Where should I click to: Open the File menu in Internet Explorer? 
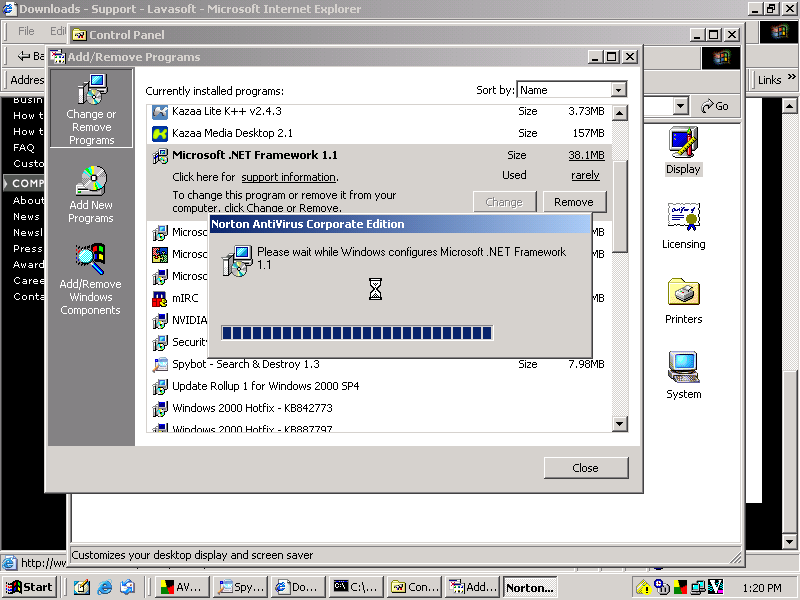coord(26,31)
